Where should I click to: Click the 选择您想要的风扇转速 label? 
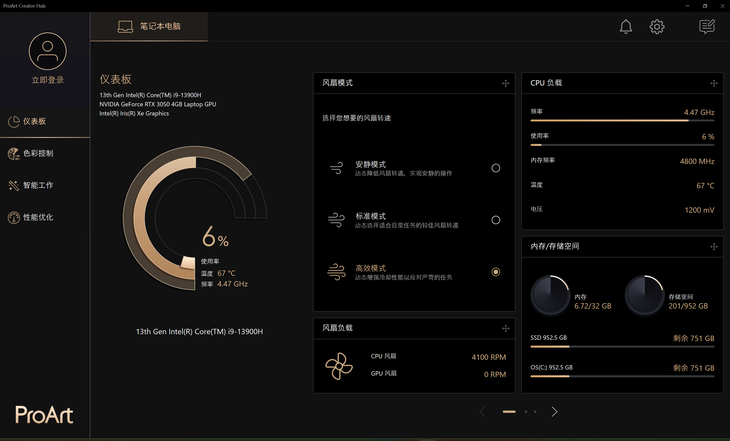click(357, 118)
